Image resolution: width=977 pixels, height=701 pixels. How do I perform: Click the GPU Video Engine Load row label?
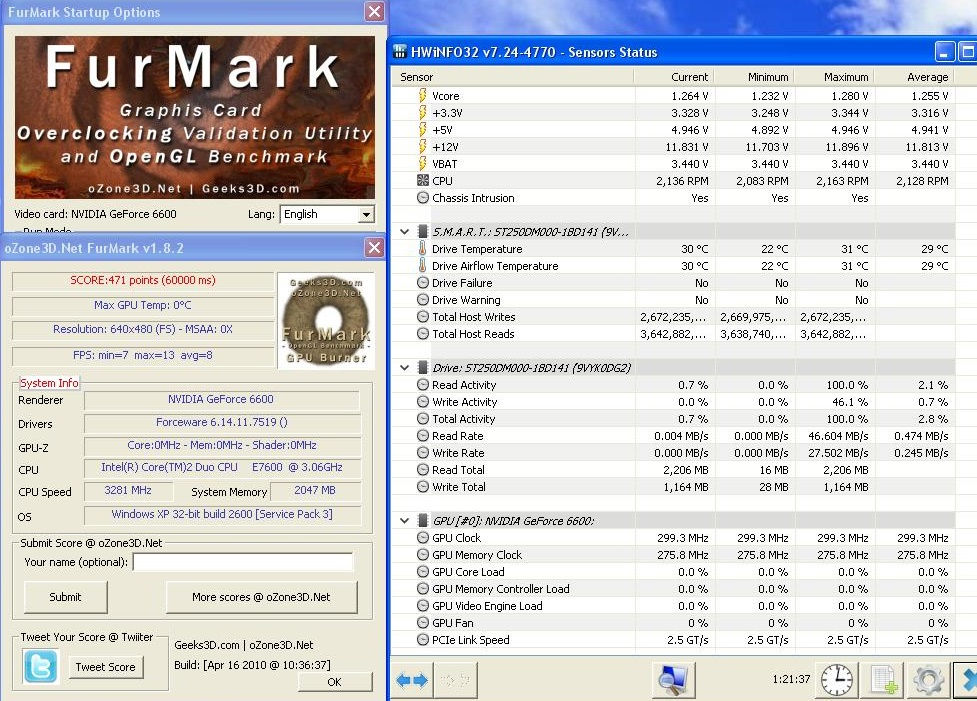point(487,606)
